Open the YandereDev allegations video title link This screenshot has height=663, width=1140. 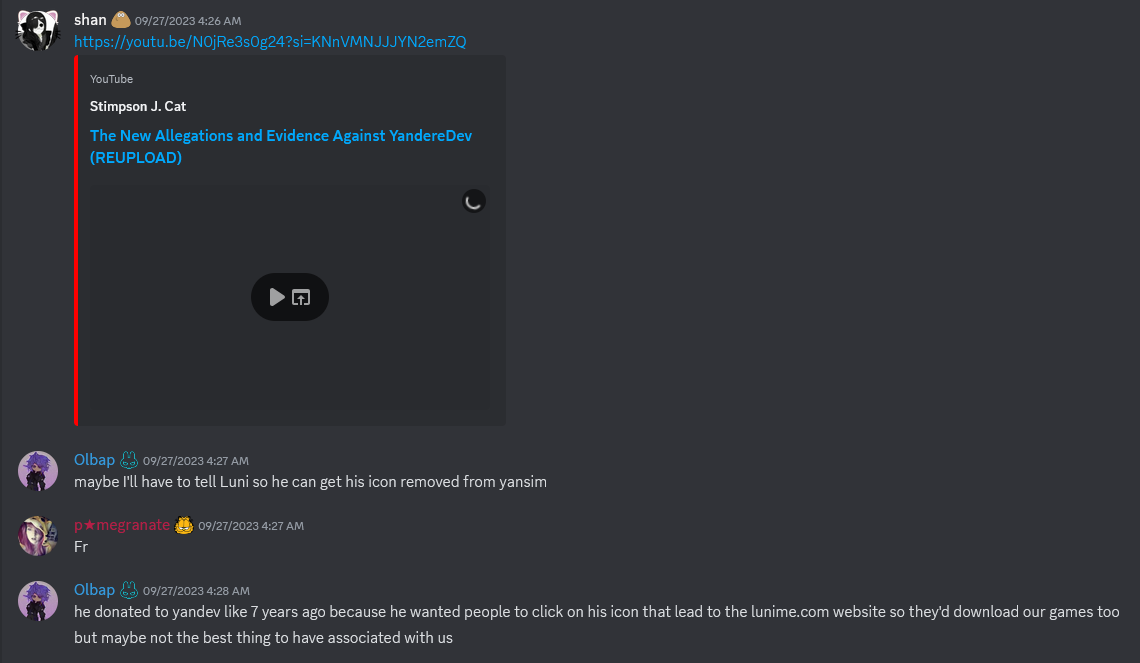click(281, 146)
